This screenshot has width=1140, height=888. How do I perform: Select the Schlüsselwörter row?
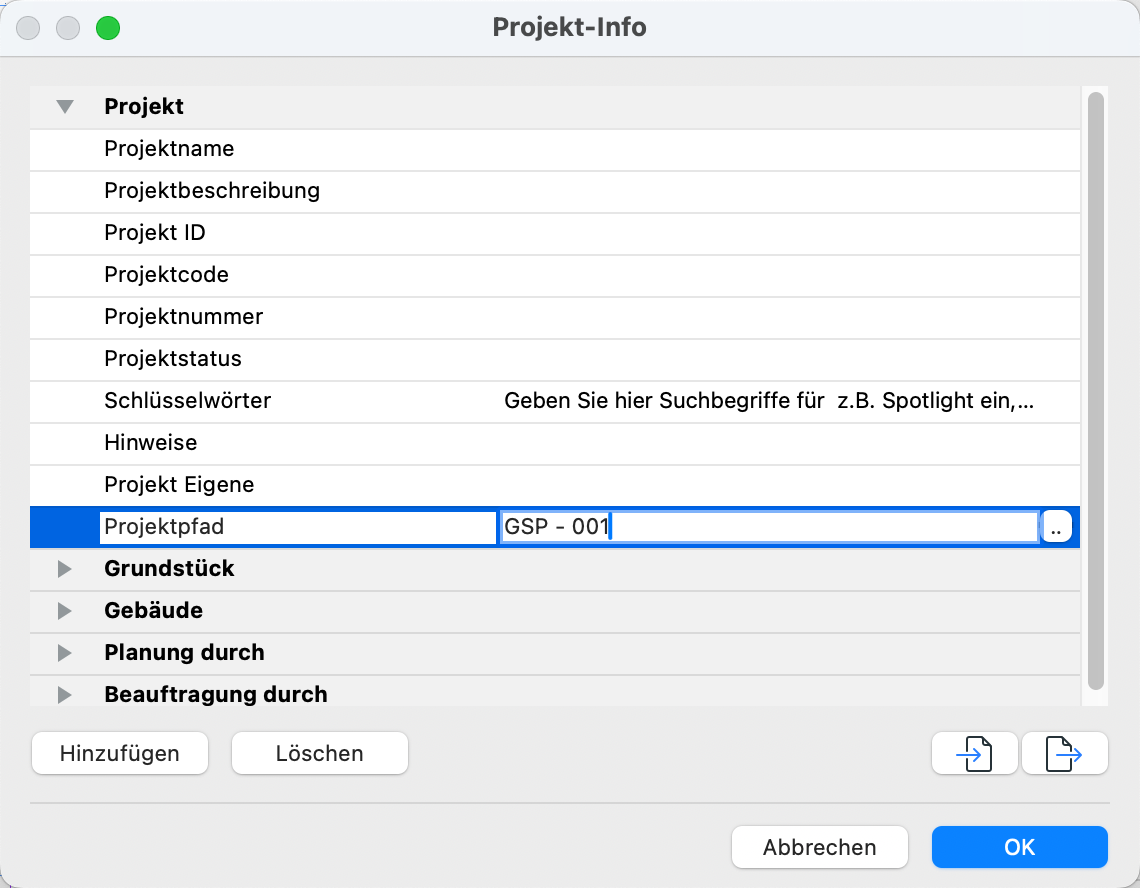point(300,400)
